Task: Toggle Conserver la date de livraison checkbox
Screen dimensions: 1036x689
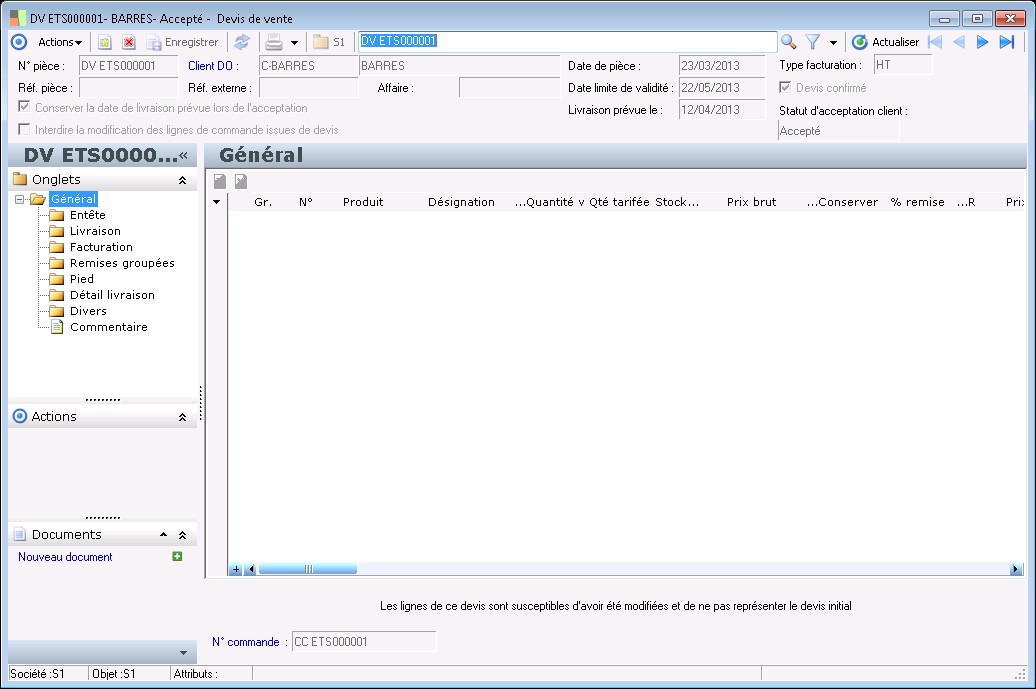Action: 24,107
